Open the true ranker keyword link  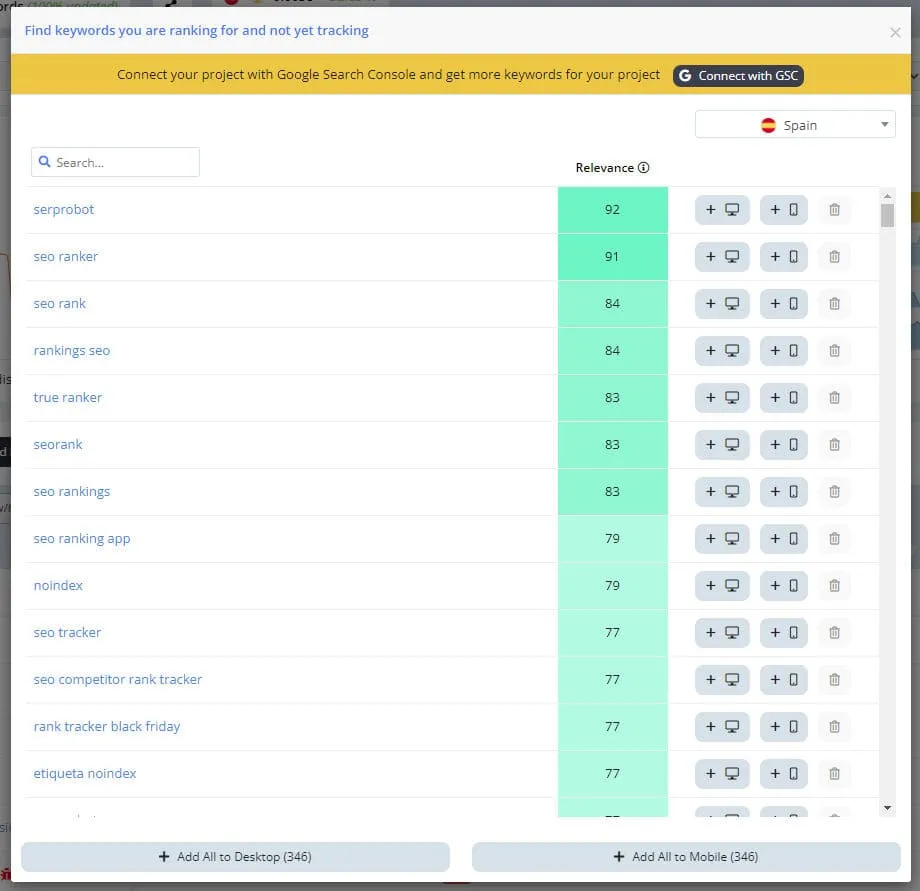[67, 397]
